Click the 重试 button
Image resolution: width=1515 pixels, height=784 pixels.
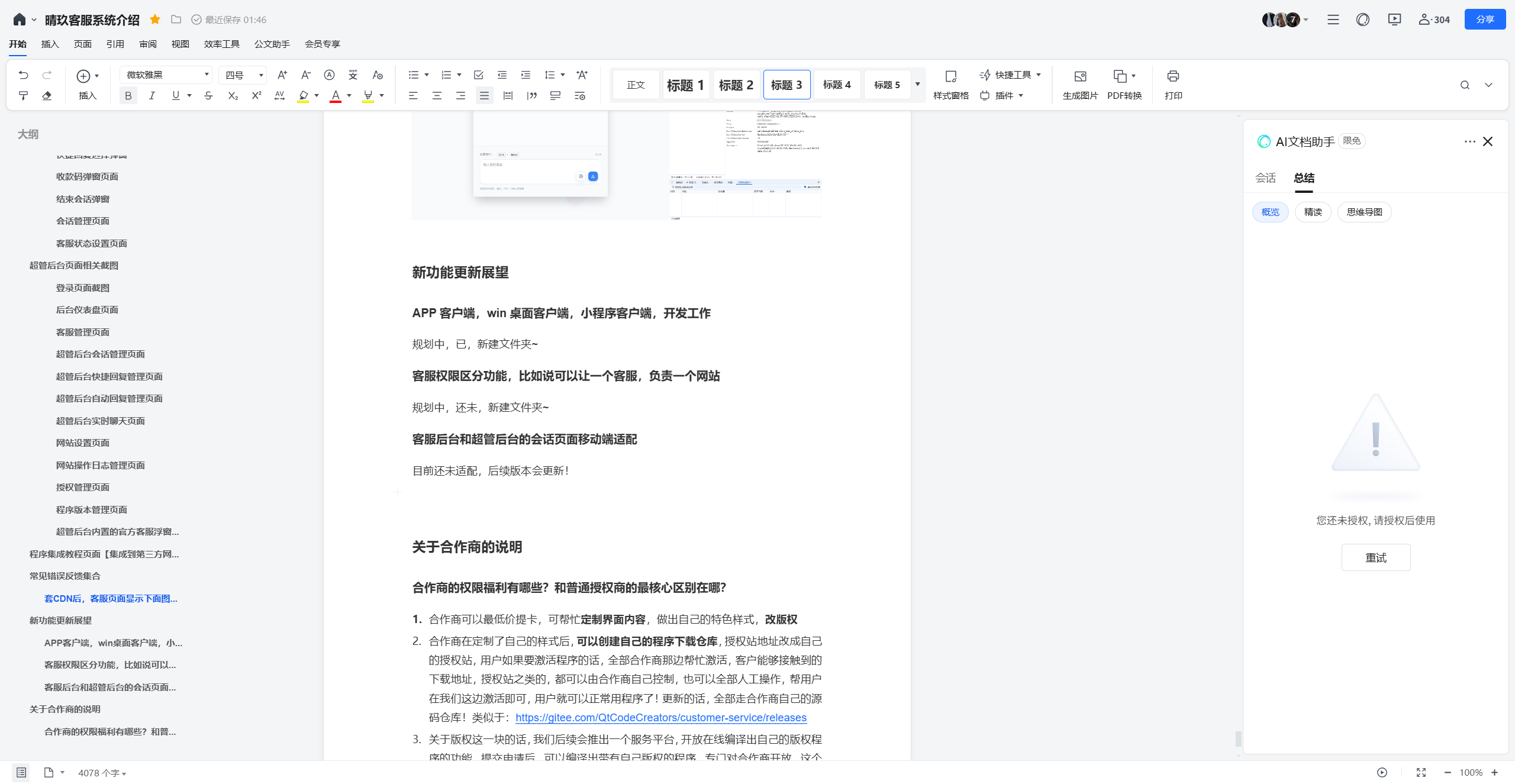tap(1375, 557)
